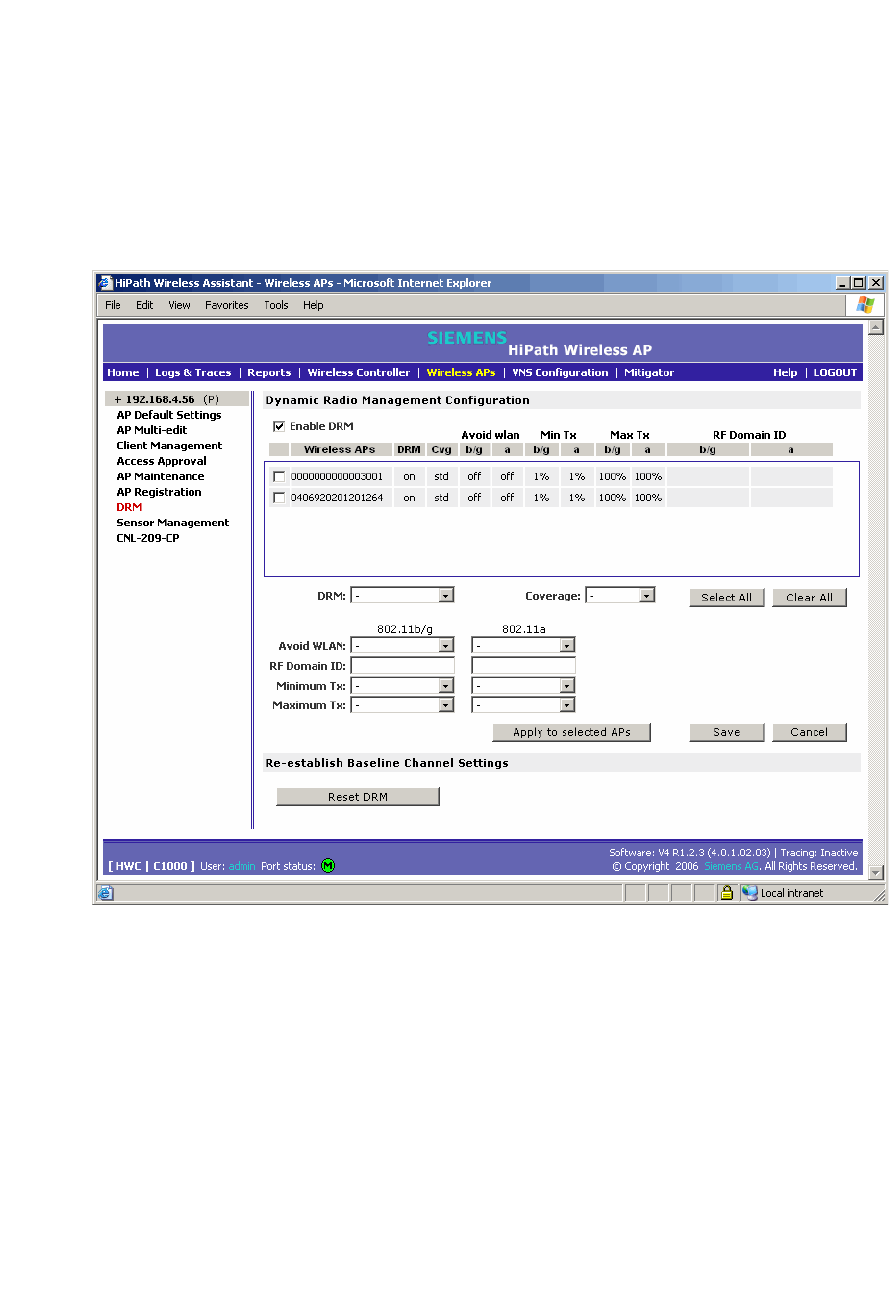Click the admin user link in footer

point(242,866)
